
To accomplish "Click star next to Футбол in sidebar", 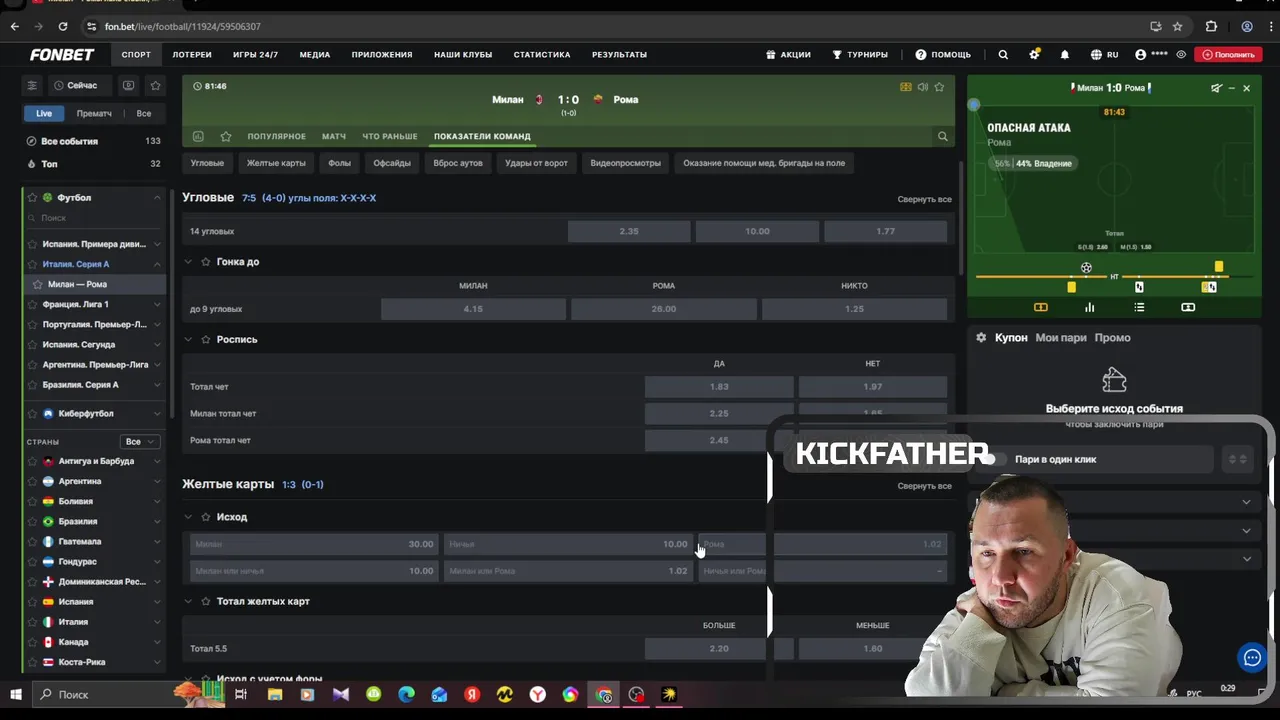I will click(32, 198).
